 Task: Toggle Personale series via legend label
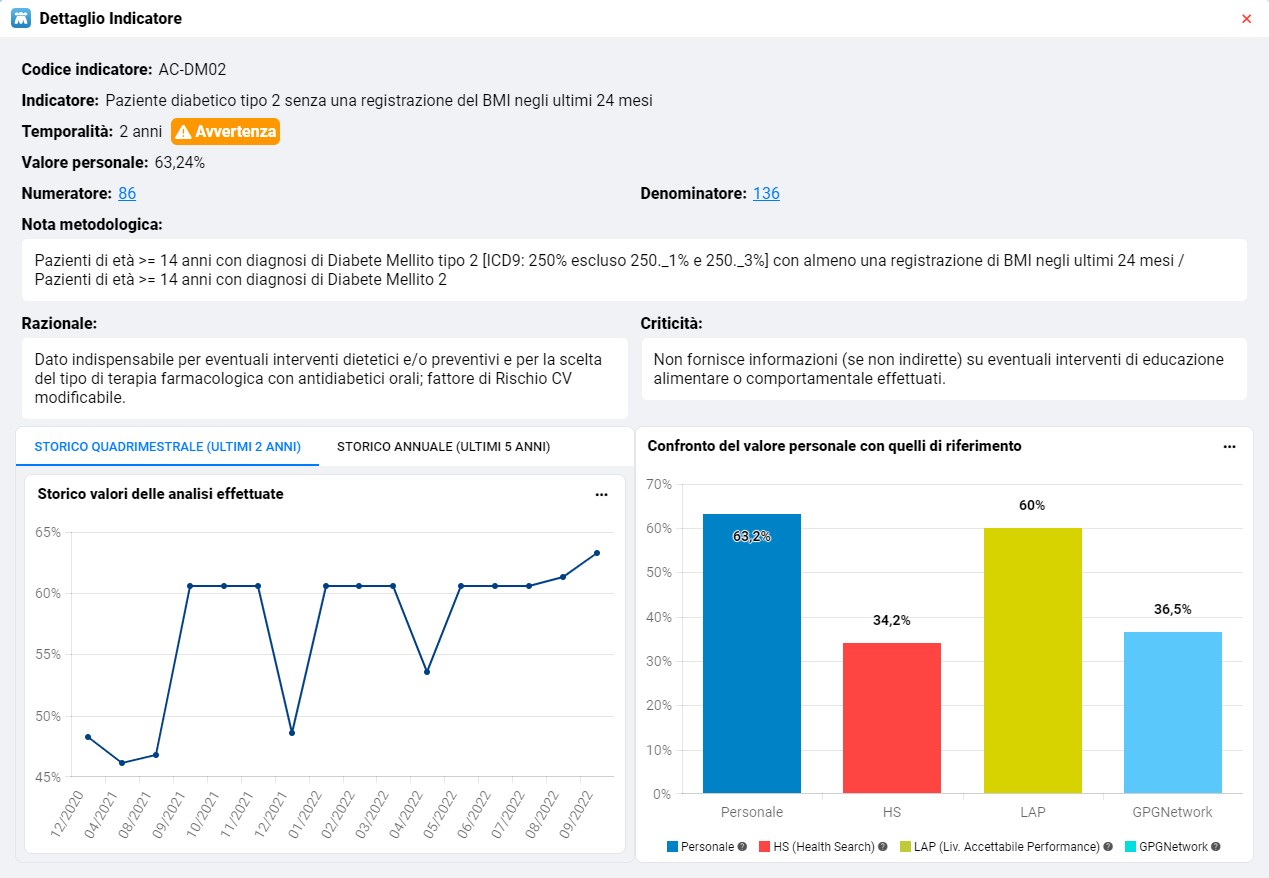[x=707, y=846]
